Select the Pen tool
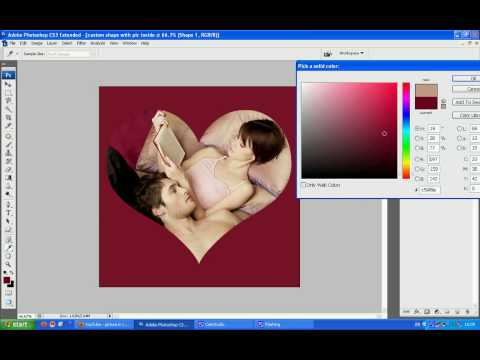The width and height of the screenshot is (480, 360). tap(8, 205)
